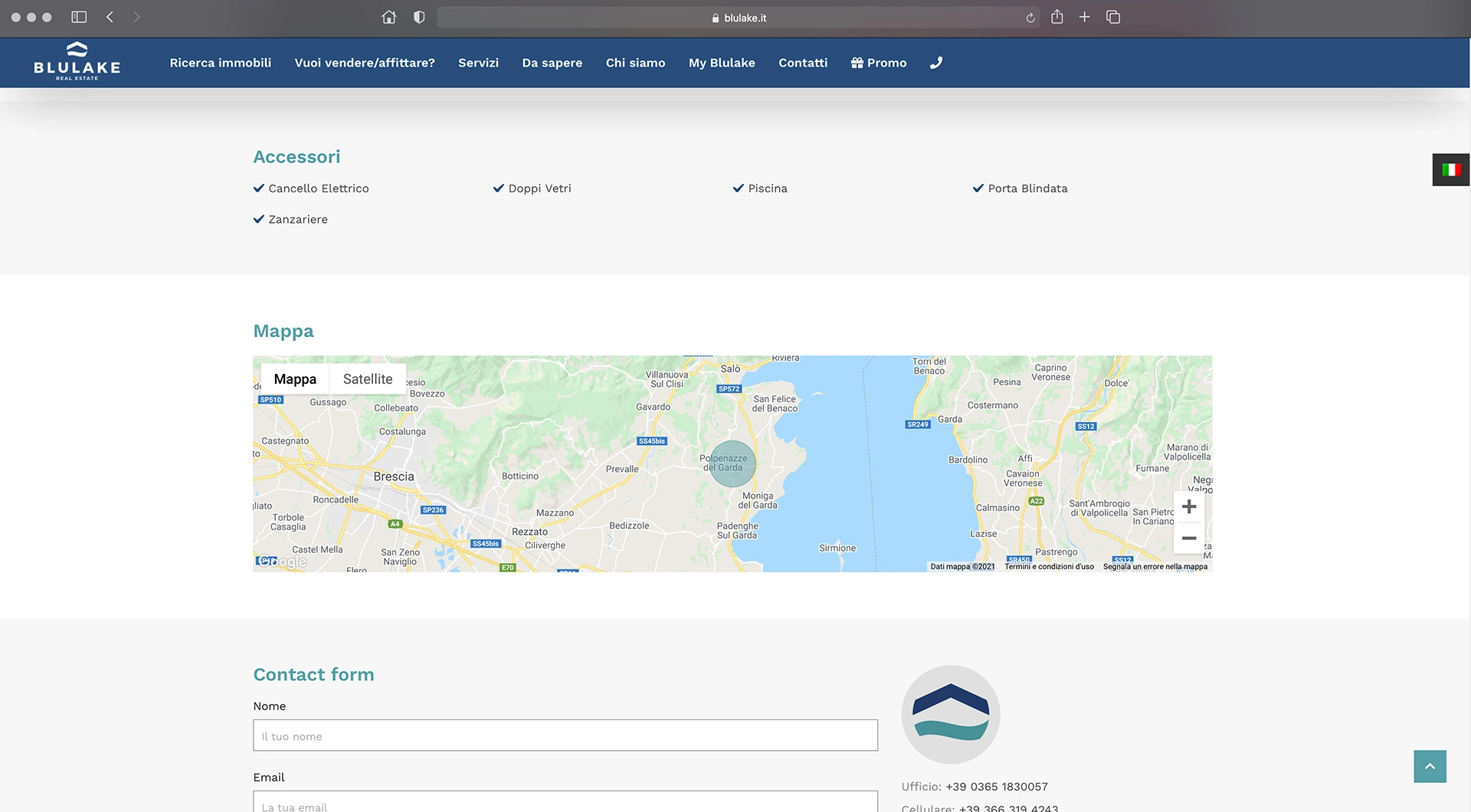Click the Dati mappa ©2021 text
Image resolution: width=1471 pixels, height=812 pixels.
pyautogui.click(x=962, y=567)
